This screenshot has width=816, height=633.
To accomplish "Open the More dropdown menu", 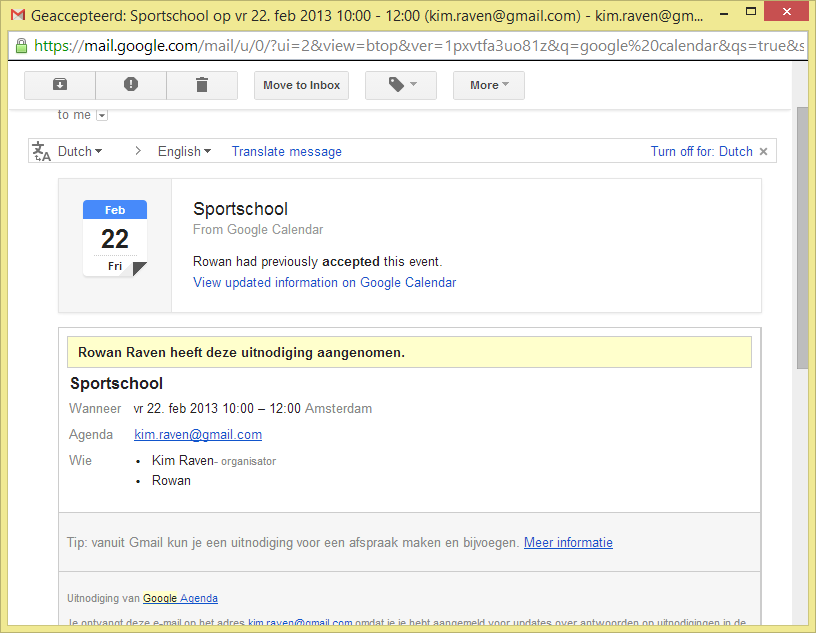I will pos(489,85).
